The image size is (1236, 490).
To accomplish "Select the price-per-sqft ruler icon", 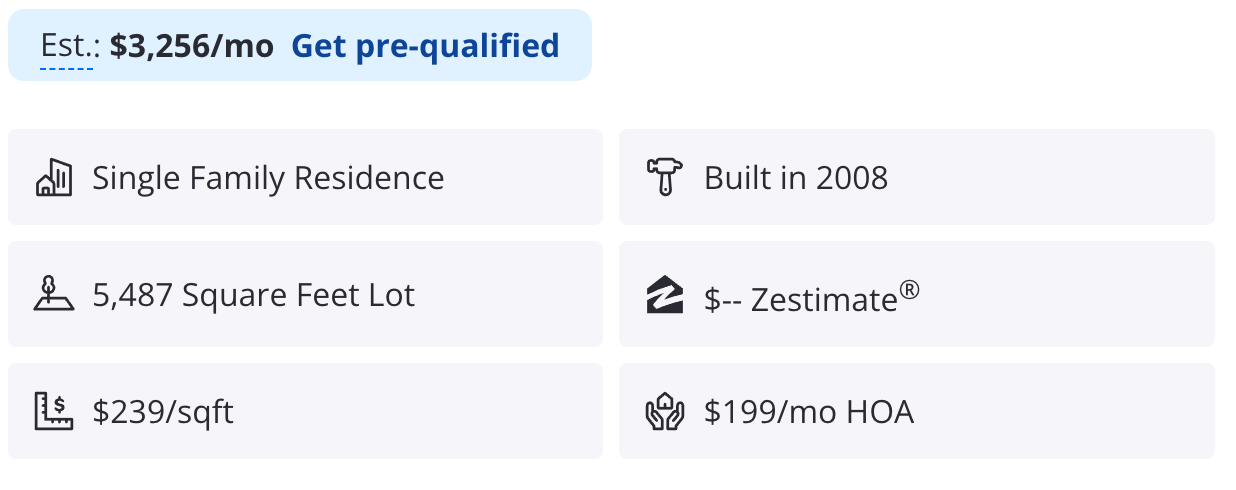I will [x=54, y=411].
